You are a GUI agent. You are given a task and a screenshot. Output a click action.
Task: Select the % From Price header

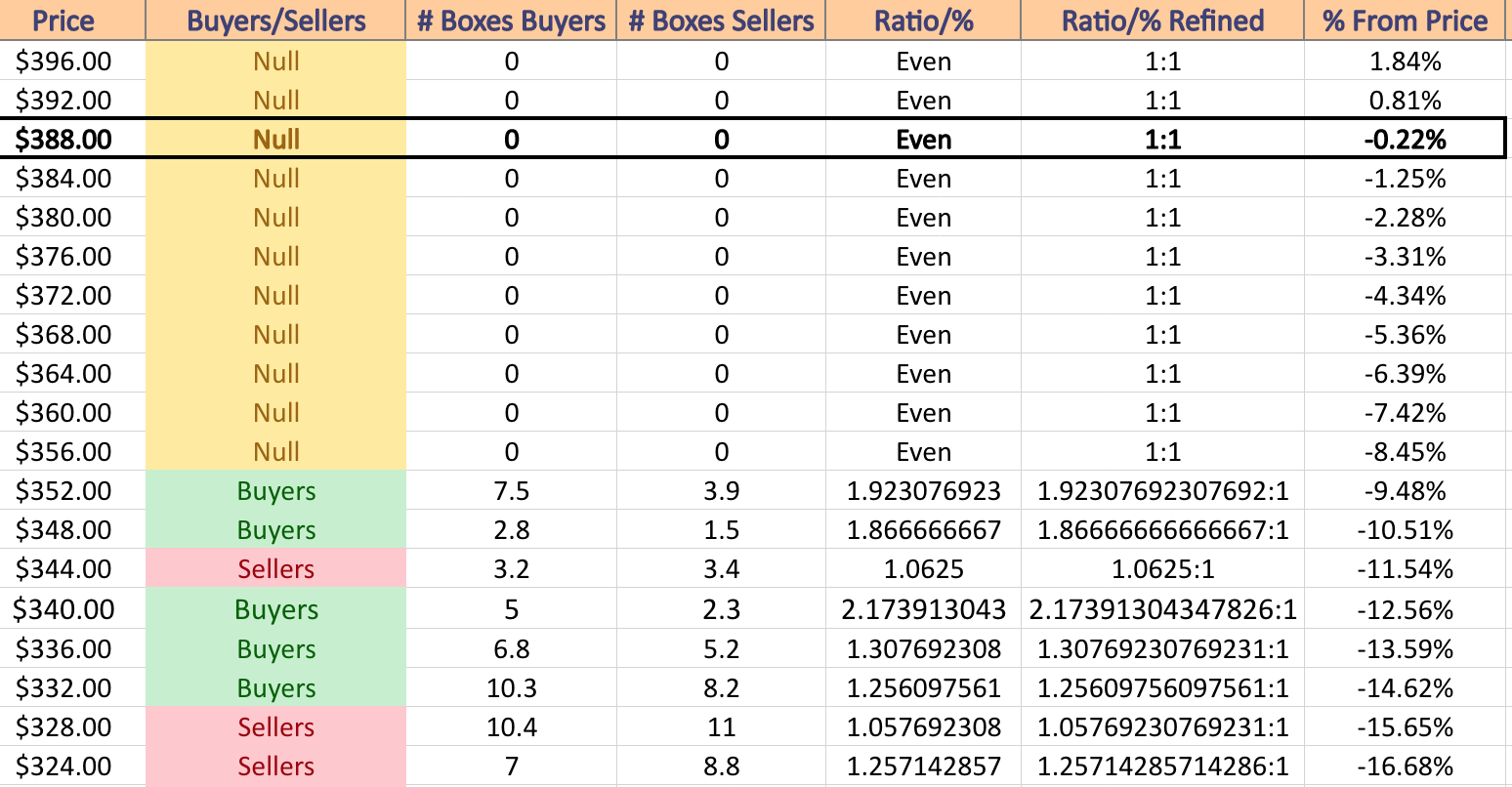(x=1406, y=21)
